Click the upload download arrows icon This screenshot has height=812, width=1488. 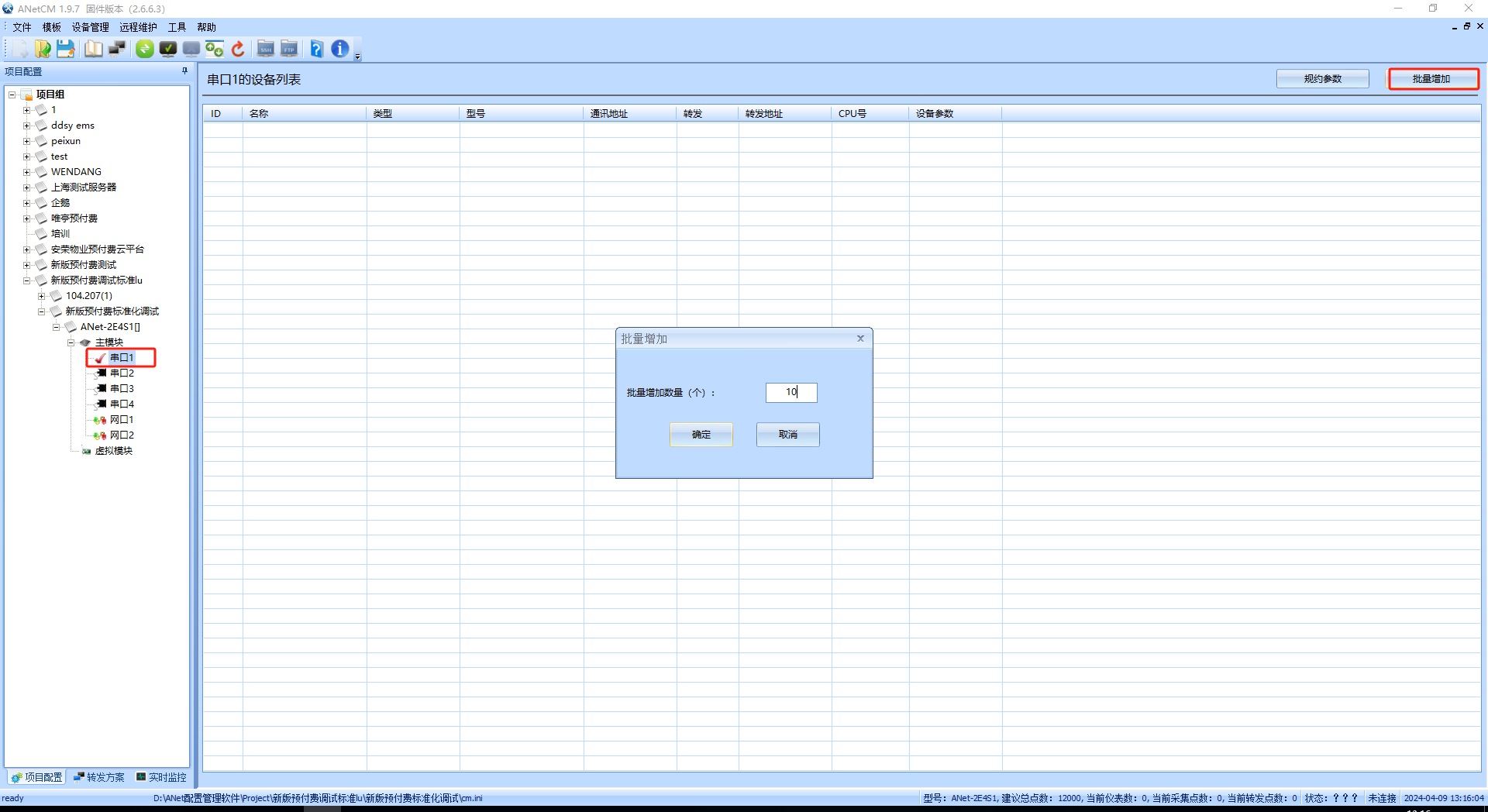click(x=215, y=49)
